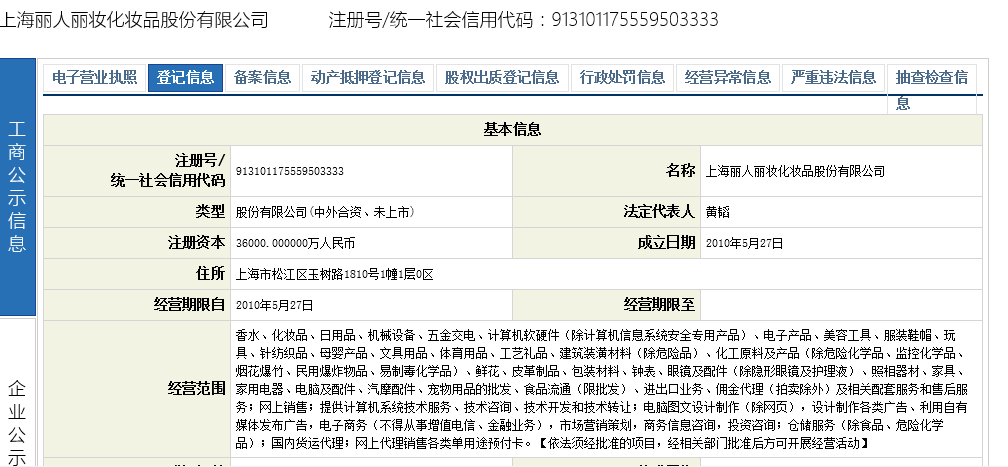
Task: Open the 严重违法信息 tab
Action: [x=833, y=78]
